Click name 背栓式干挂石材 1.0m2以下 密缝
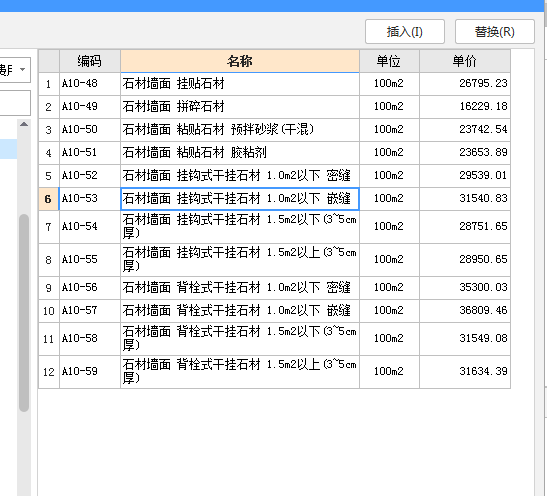The height and width of the screenshot is (496, 547). pos(240,288)
